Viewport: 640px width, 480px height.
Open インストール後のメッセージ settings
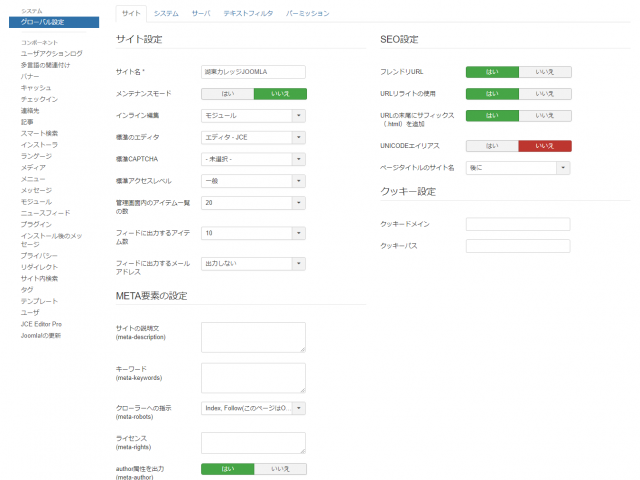[x=51, y=240]
